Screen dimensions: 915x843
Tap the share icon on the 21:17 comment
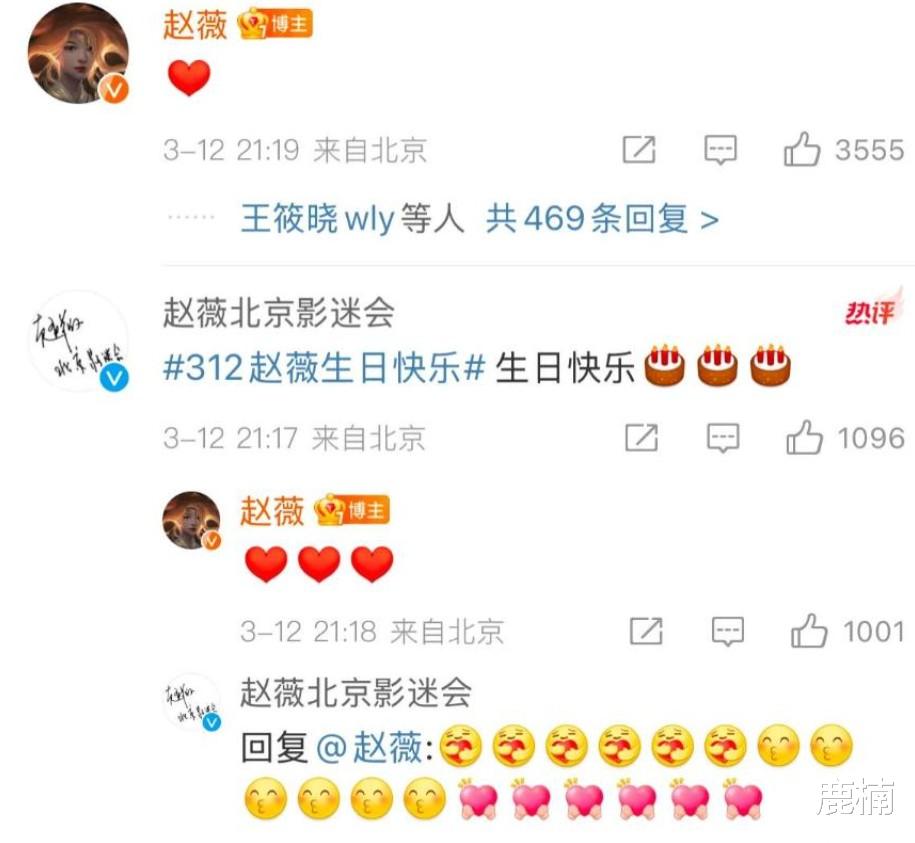pos(641,437)
